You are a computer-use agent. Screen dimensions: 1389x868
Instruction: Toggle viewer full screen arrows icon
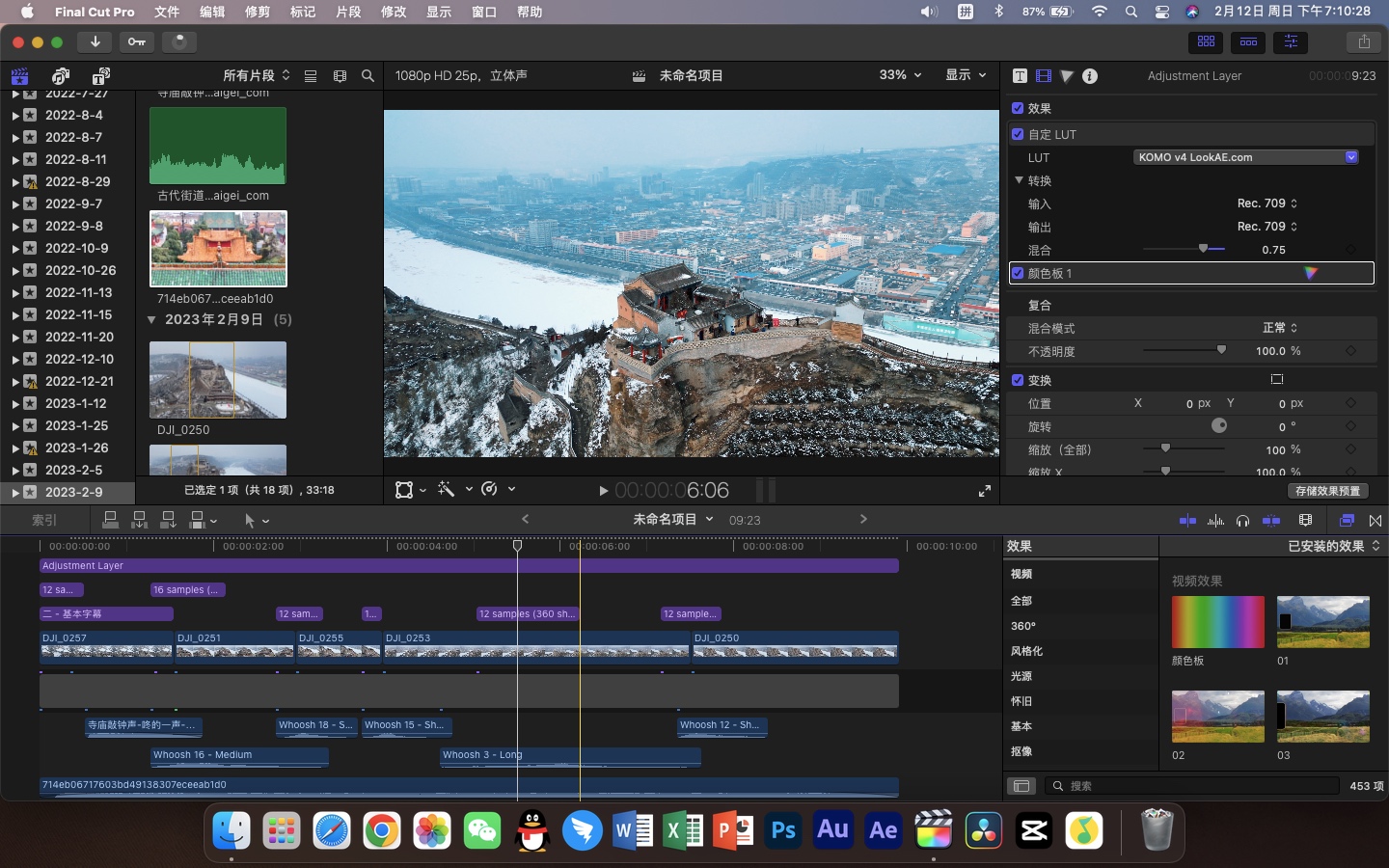tap(984, 491)
